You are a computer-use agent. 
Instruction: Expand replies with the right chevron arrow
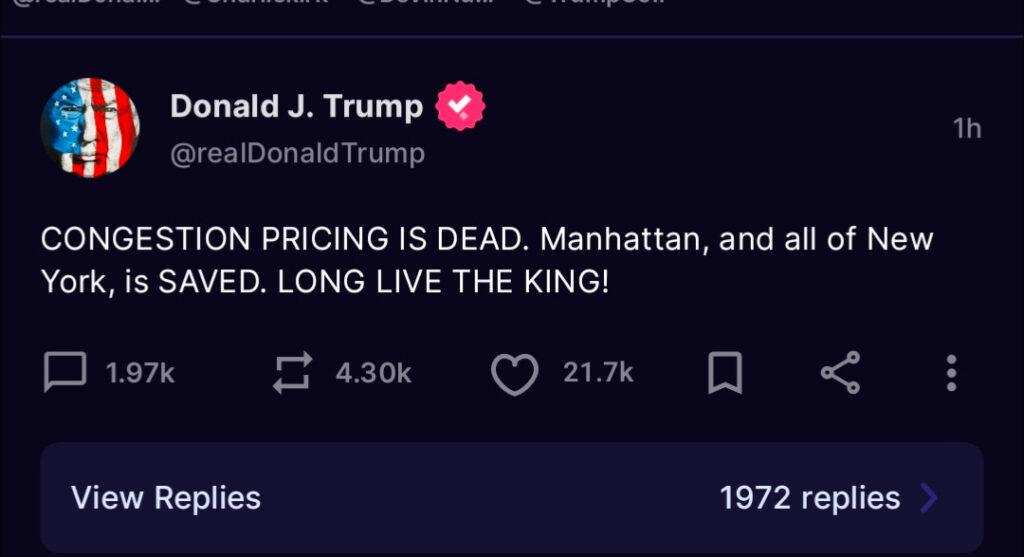pyautogui.click(x=929, y=498)
